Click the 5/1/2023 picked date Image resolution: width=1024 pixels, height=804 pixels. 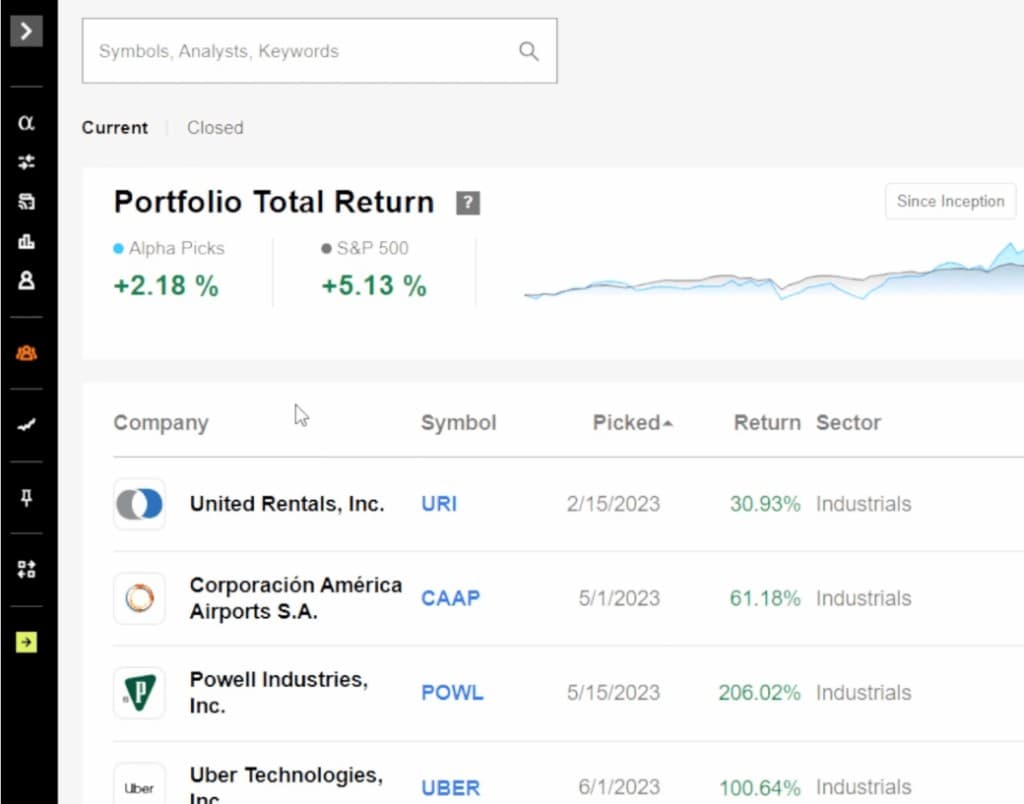click(x=619, y=598)
